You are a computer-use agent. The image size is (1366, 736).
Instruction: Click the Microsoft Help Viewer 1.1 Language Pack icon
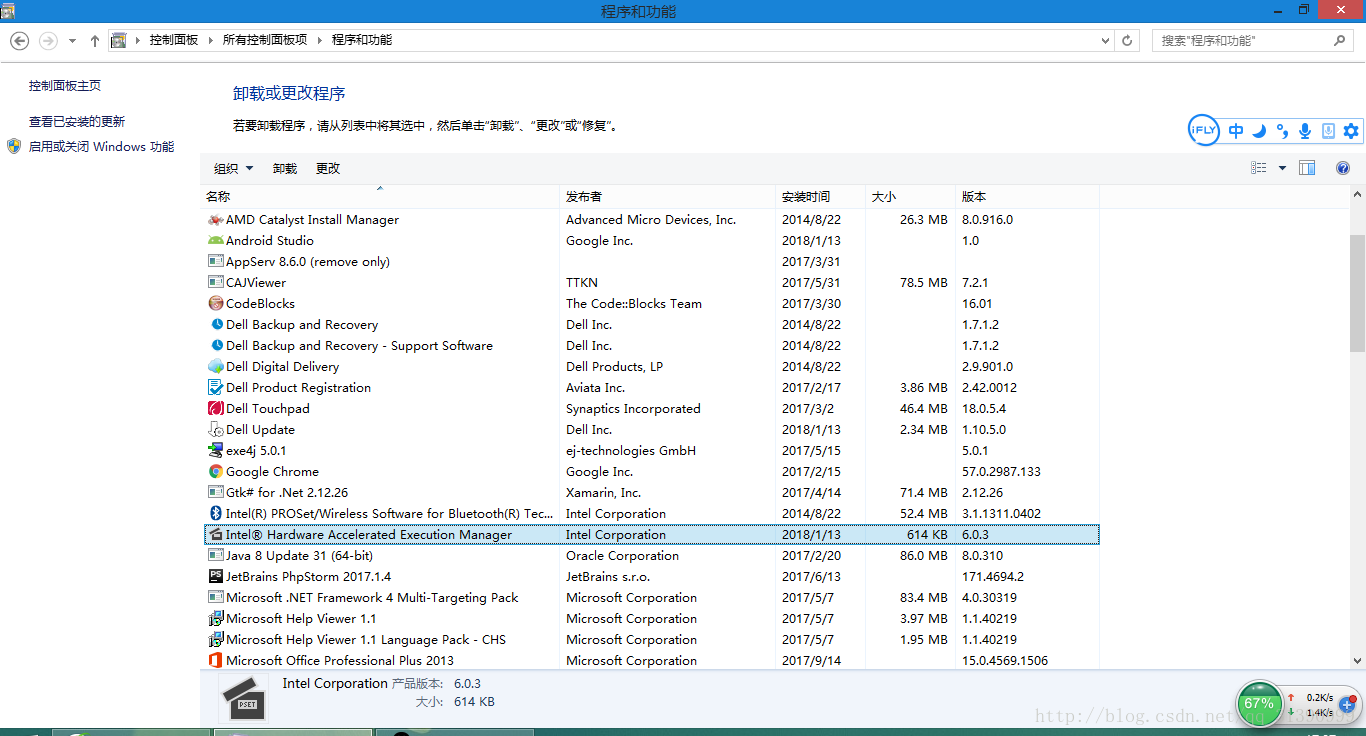coord(215,640)
